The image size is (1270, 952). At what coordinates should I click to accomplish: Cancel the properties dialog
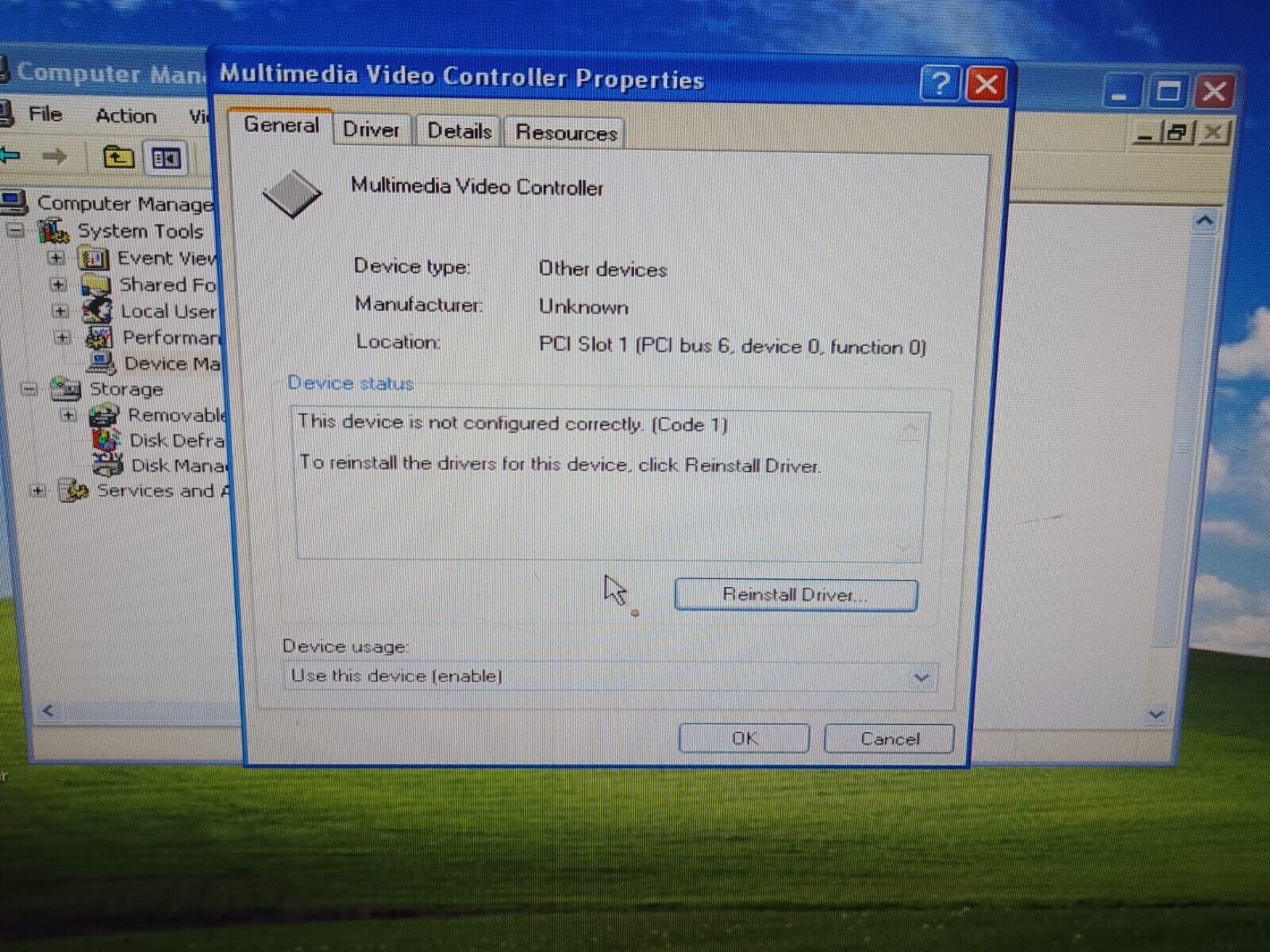889,739
